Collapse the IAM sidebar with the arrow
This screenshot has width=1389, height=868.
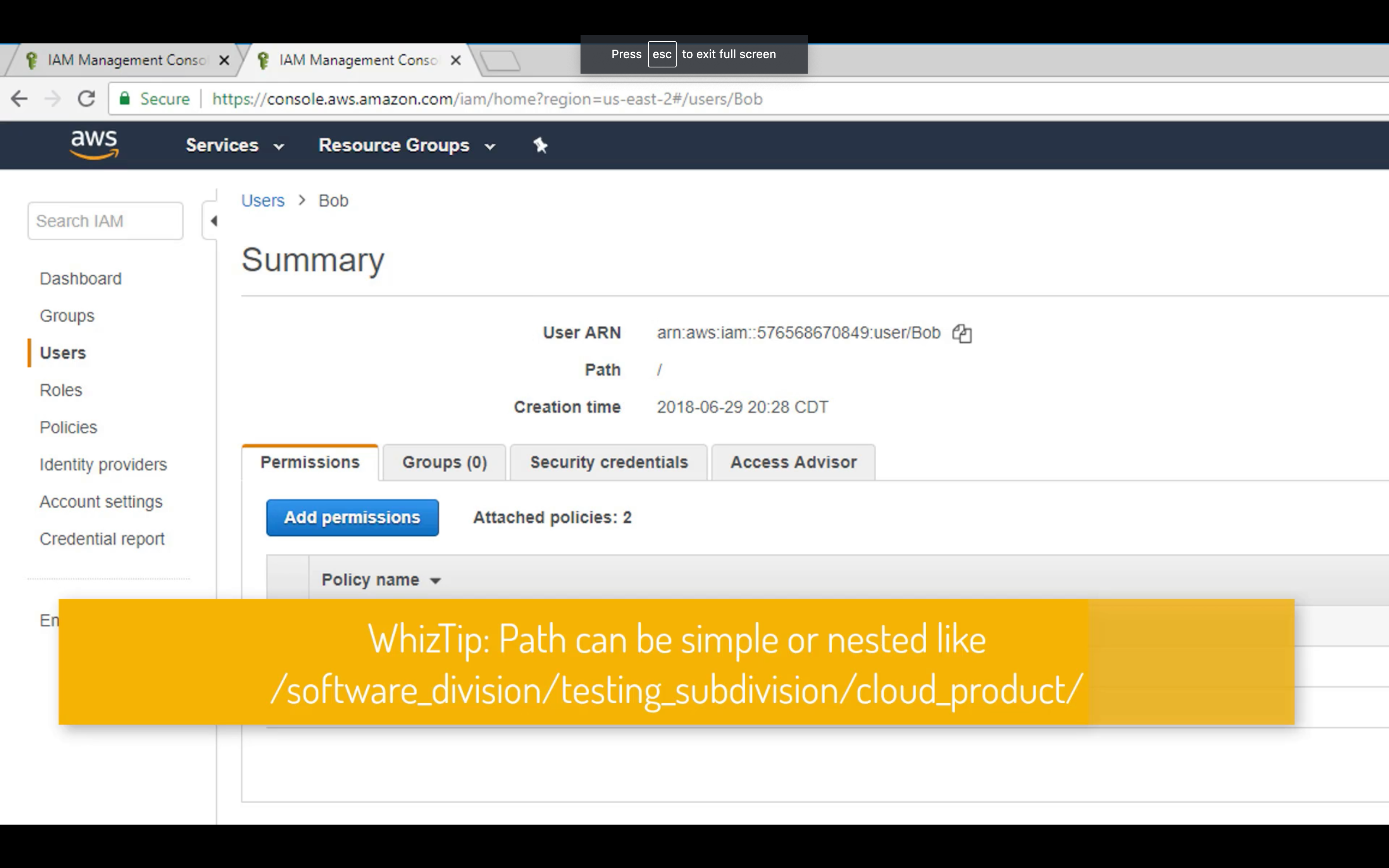tap(213, 221)
